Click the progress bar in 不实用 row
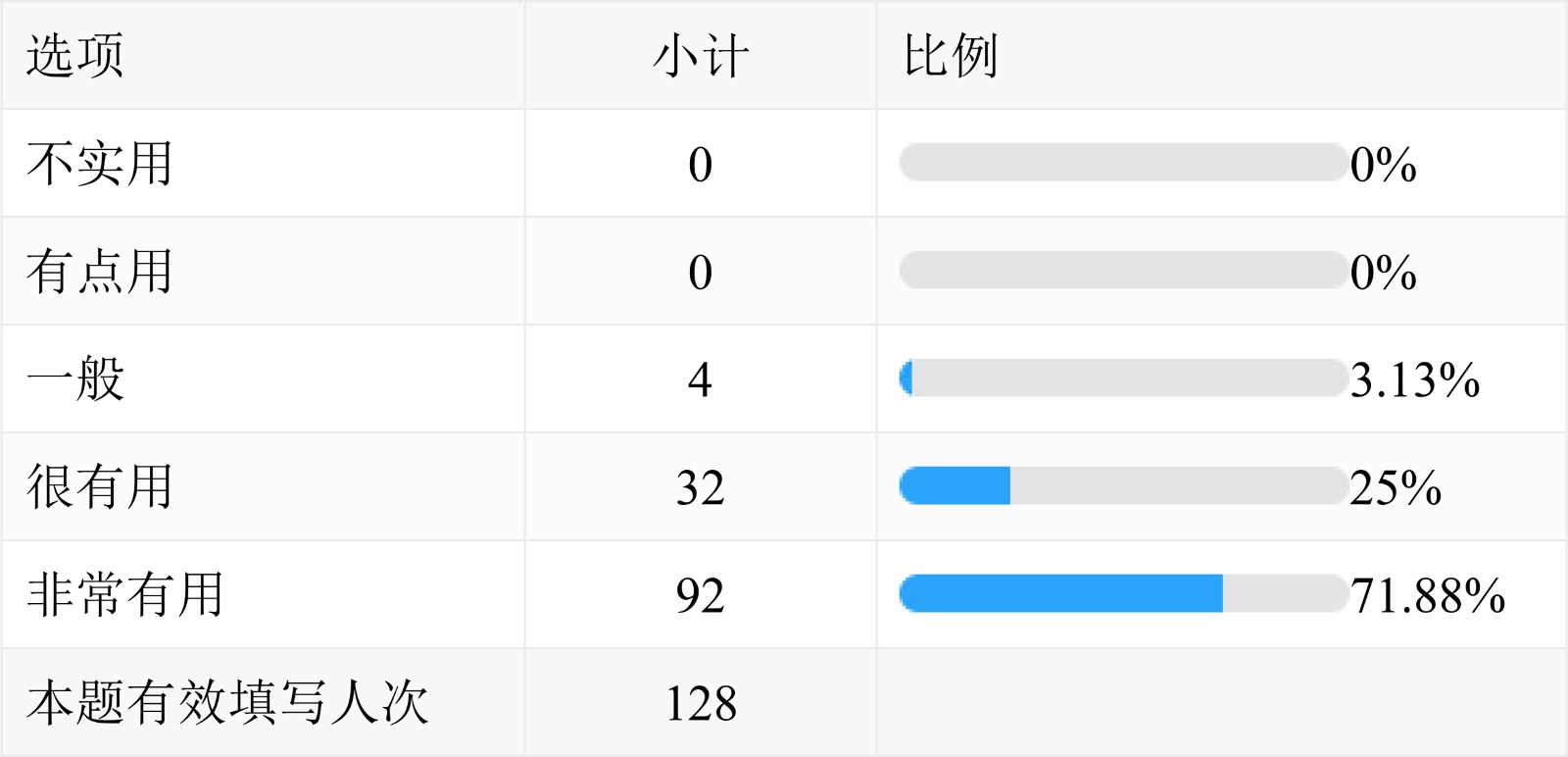 [1123, 163]
